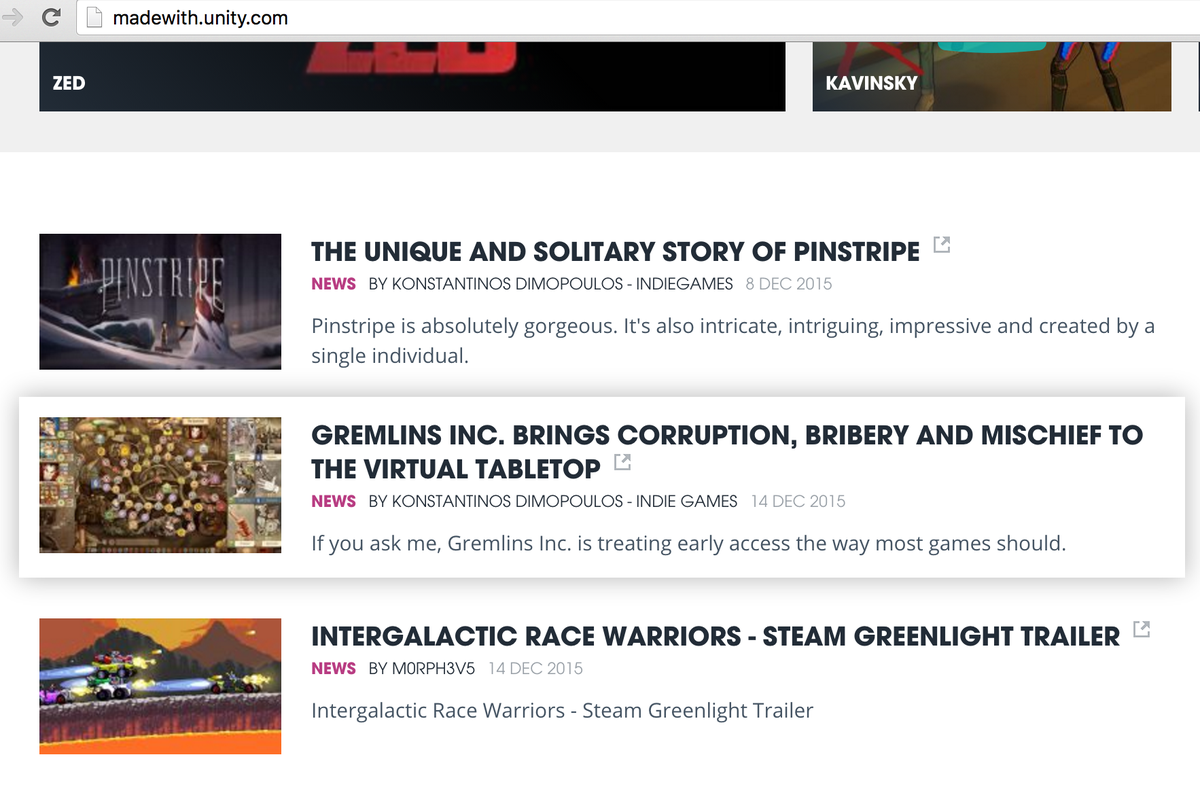1200x791 pixels.
Task: Click the browser reload icon
Action: point(51,17)
